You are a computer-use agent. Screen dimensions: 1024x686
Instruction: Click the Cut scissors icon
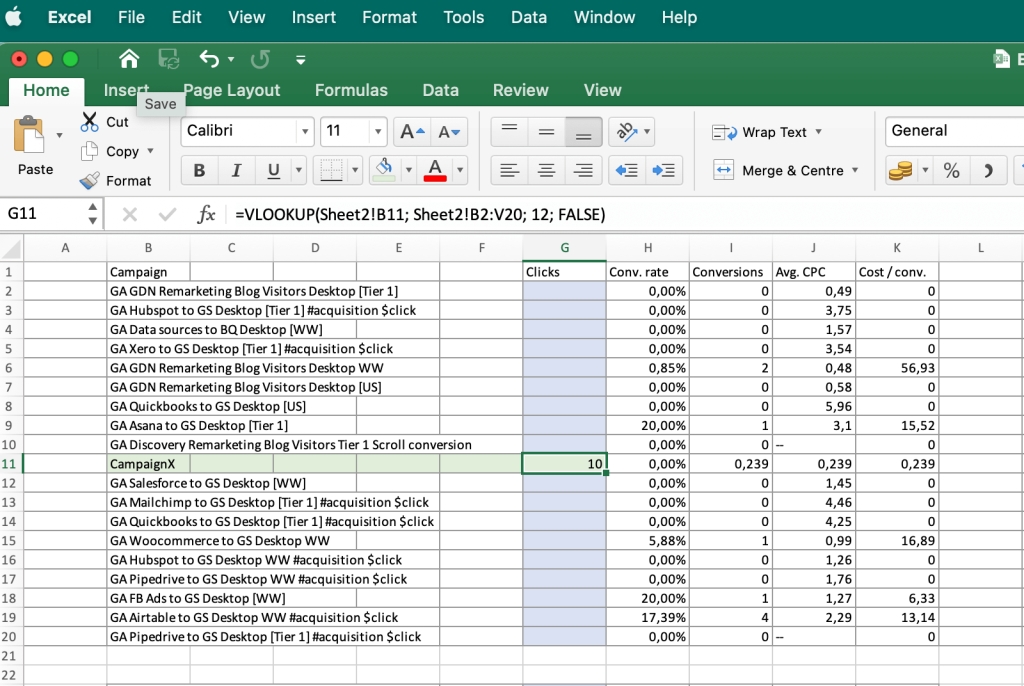click(x=89, y=122)
